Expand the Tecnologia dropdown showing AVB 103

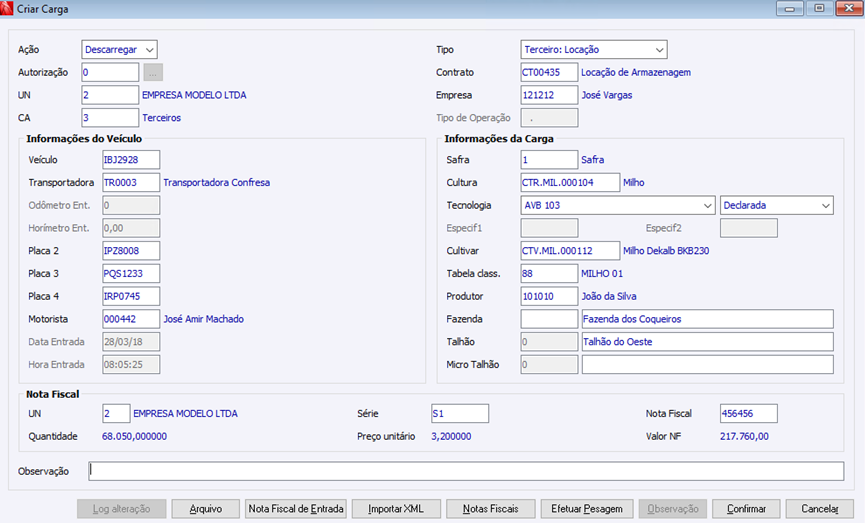point(618,205)
